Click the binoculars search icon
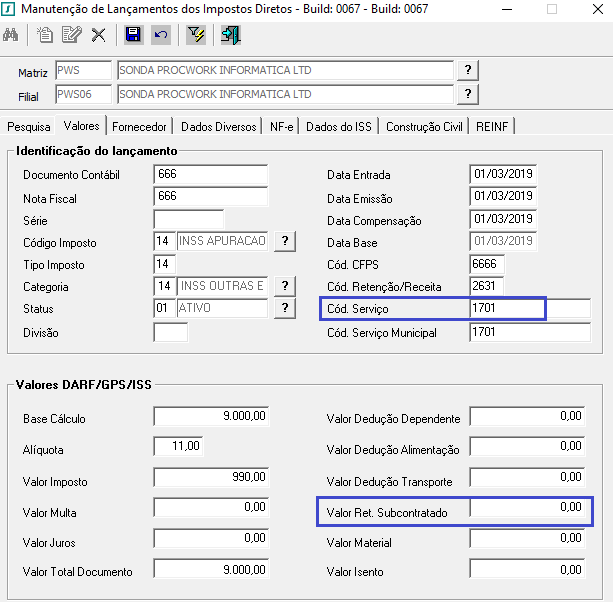The image size is (613, 602). click(x=11, y=35)
